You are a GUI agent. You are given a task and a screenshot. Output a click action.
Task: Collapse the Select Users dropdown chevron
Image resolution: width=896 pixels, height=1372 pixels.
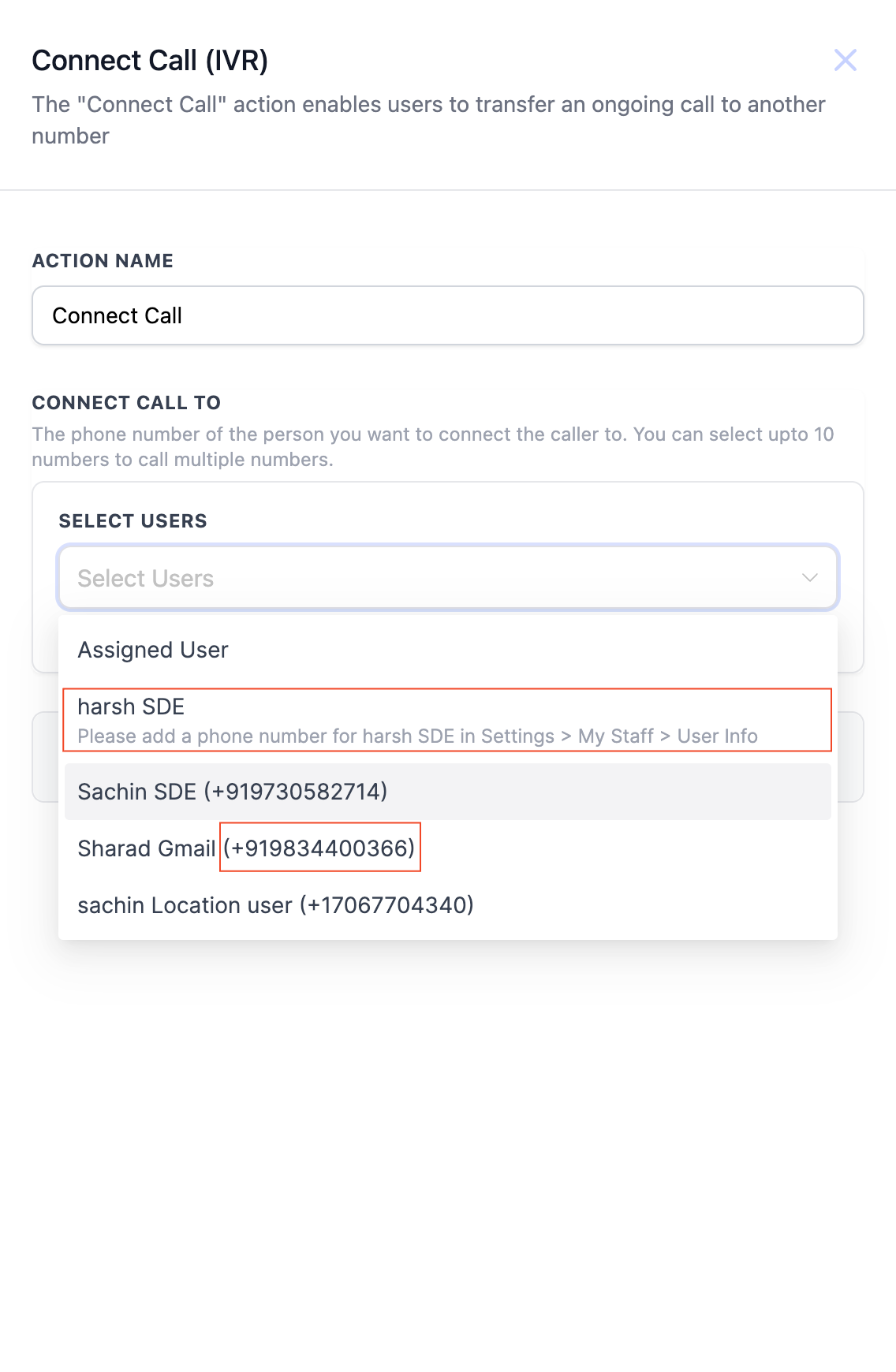click(809, 578)
